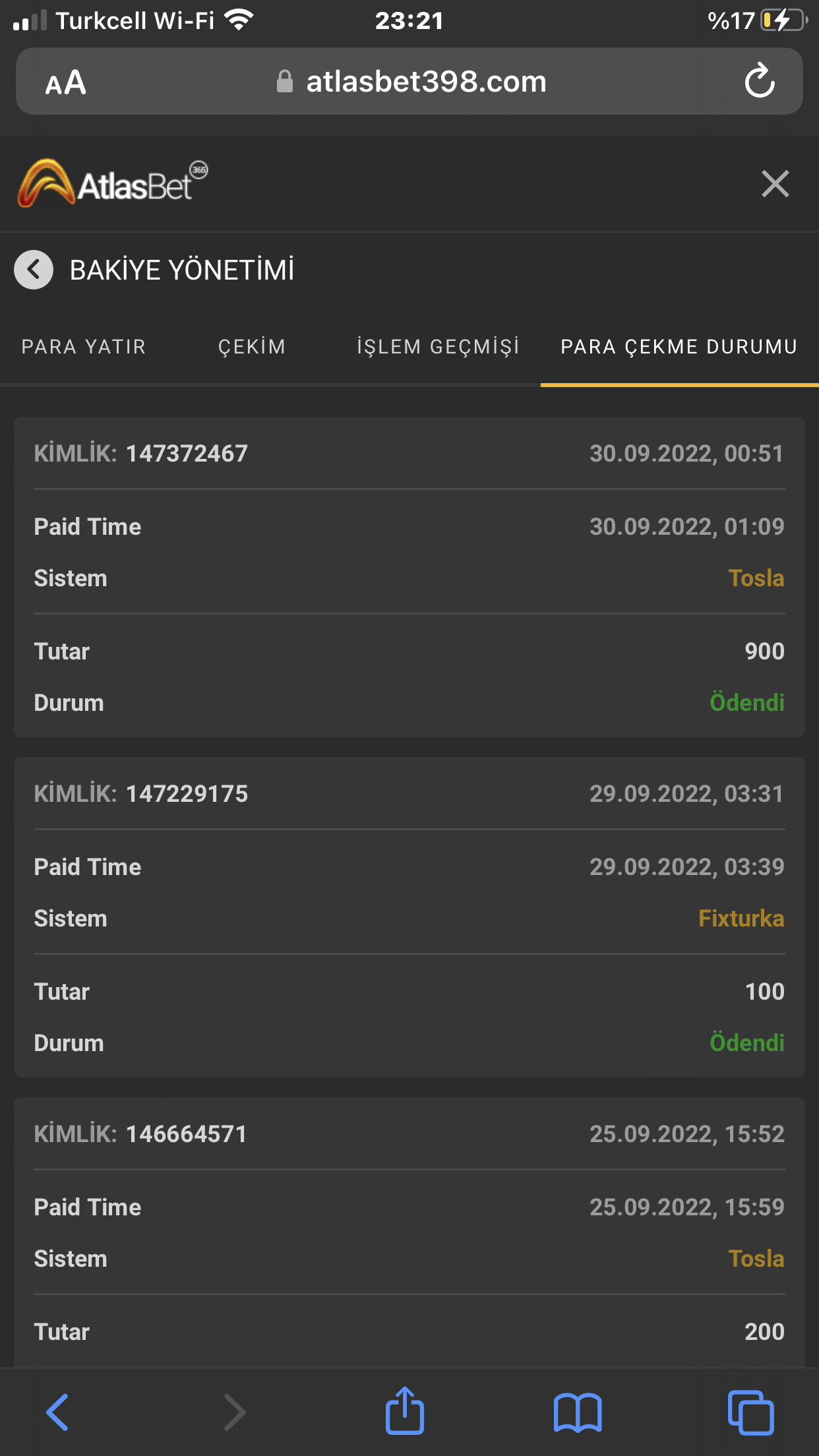Open Safari bookmarks
This screenshot has height=1456, width=819.
click(578, 1412)
